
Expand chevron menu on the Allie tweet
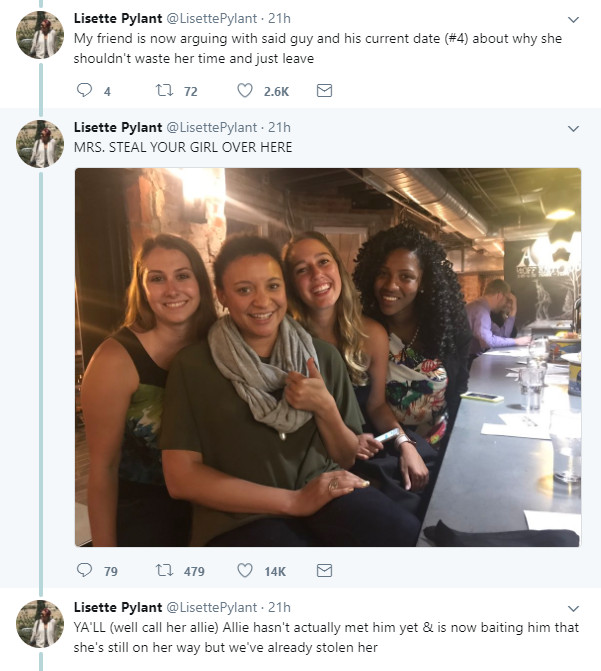click(573, 608)
